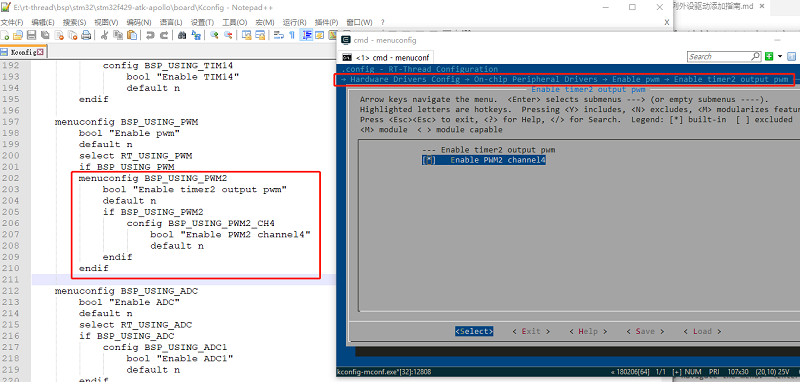Close the Kconfig document tab
The image size is (800, 382).
pyautogui.click(x=41, y=52)
